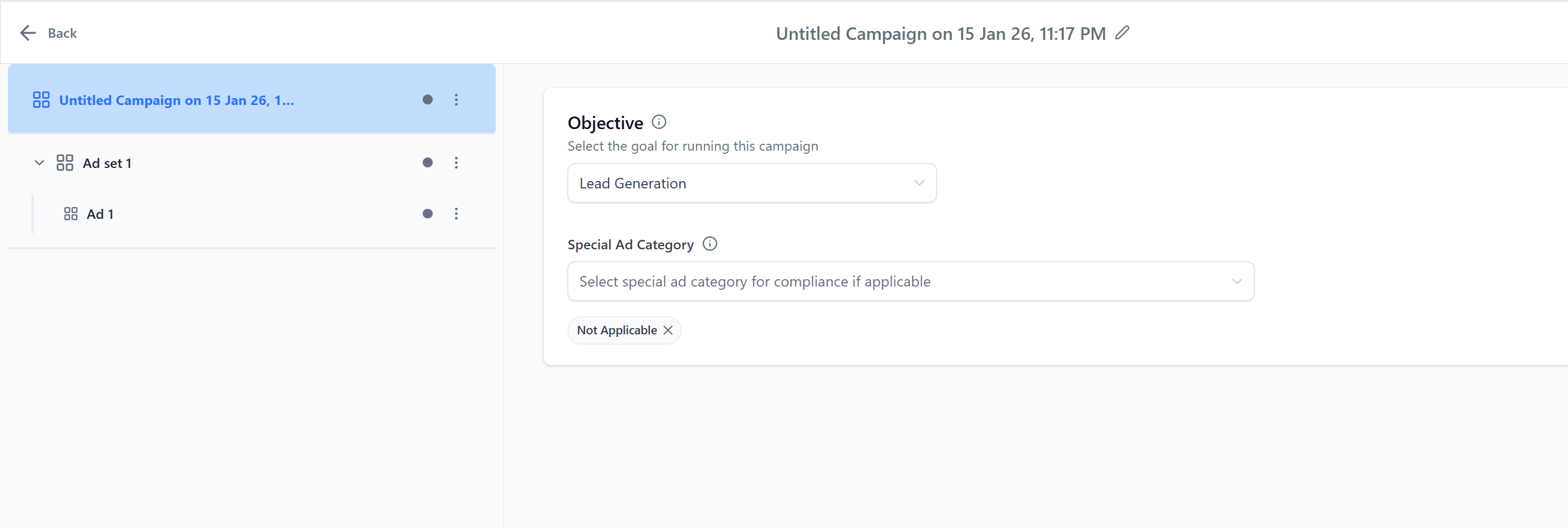
Task: Click Back to leave the campaign editor
Action: click(x=62, y=33)
